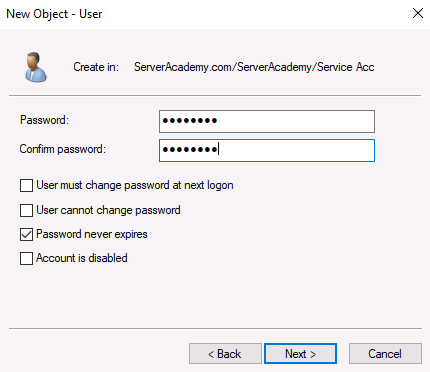Uncheck the 'Password never expires' checkbox box
Viewport: 430px width, 372px height.
(x=26, y=234)
